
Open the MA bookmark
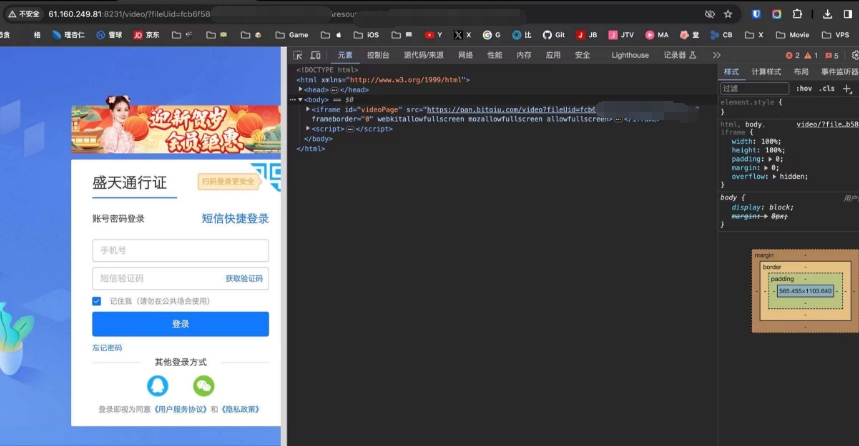(656, 35)
